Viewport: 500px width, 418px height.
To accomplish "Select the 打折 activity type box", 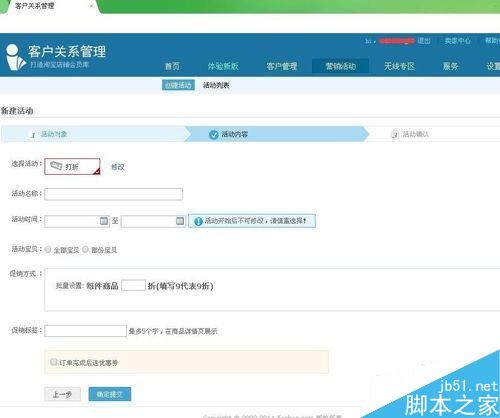I will click(72, 166).
